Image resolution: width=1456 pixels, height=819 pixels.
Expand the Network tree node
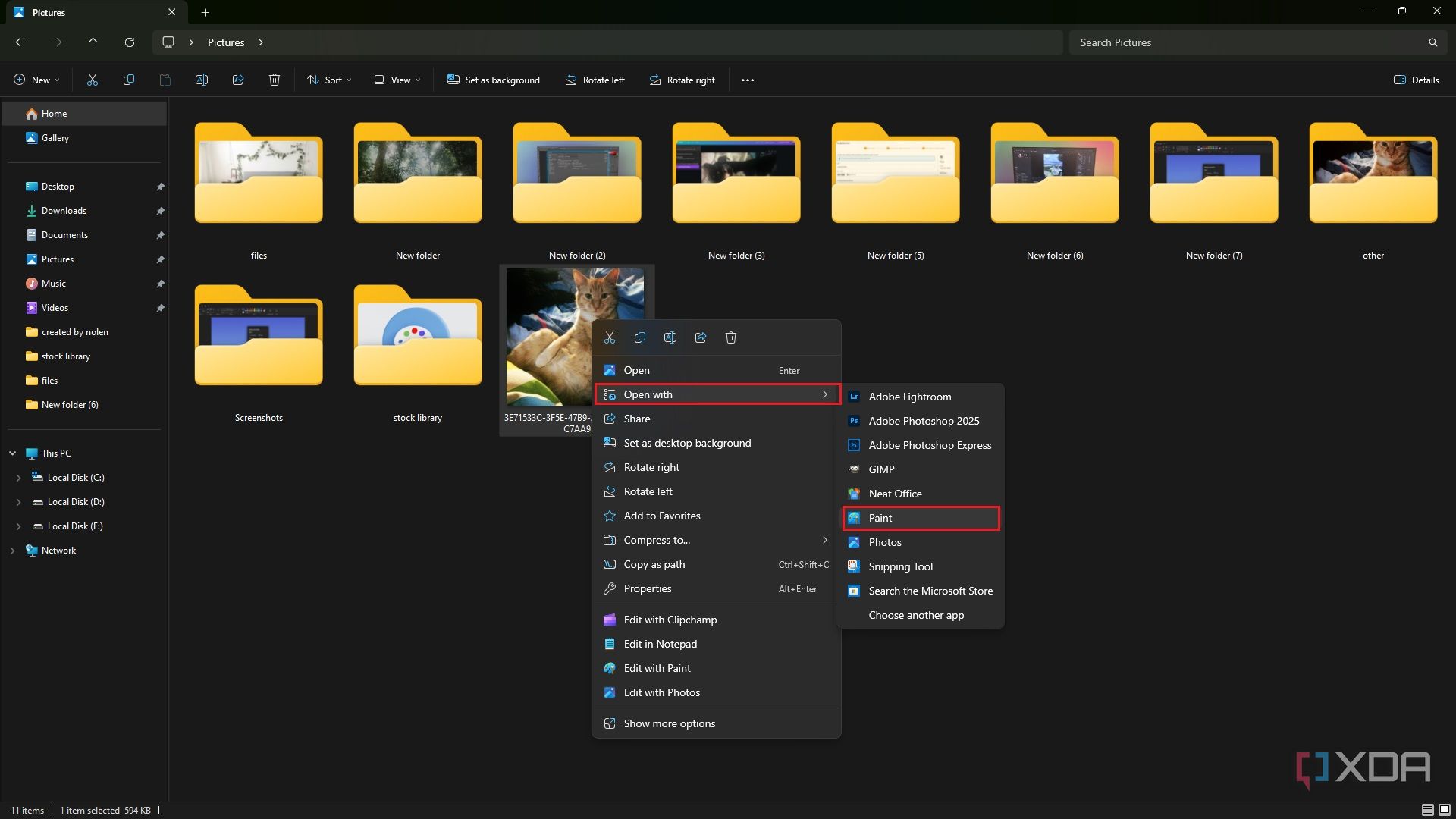pyautogui.click(x=12, y=551)
